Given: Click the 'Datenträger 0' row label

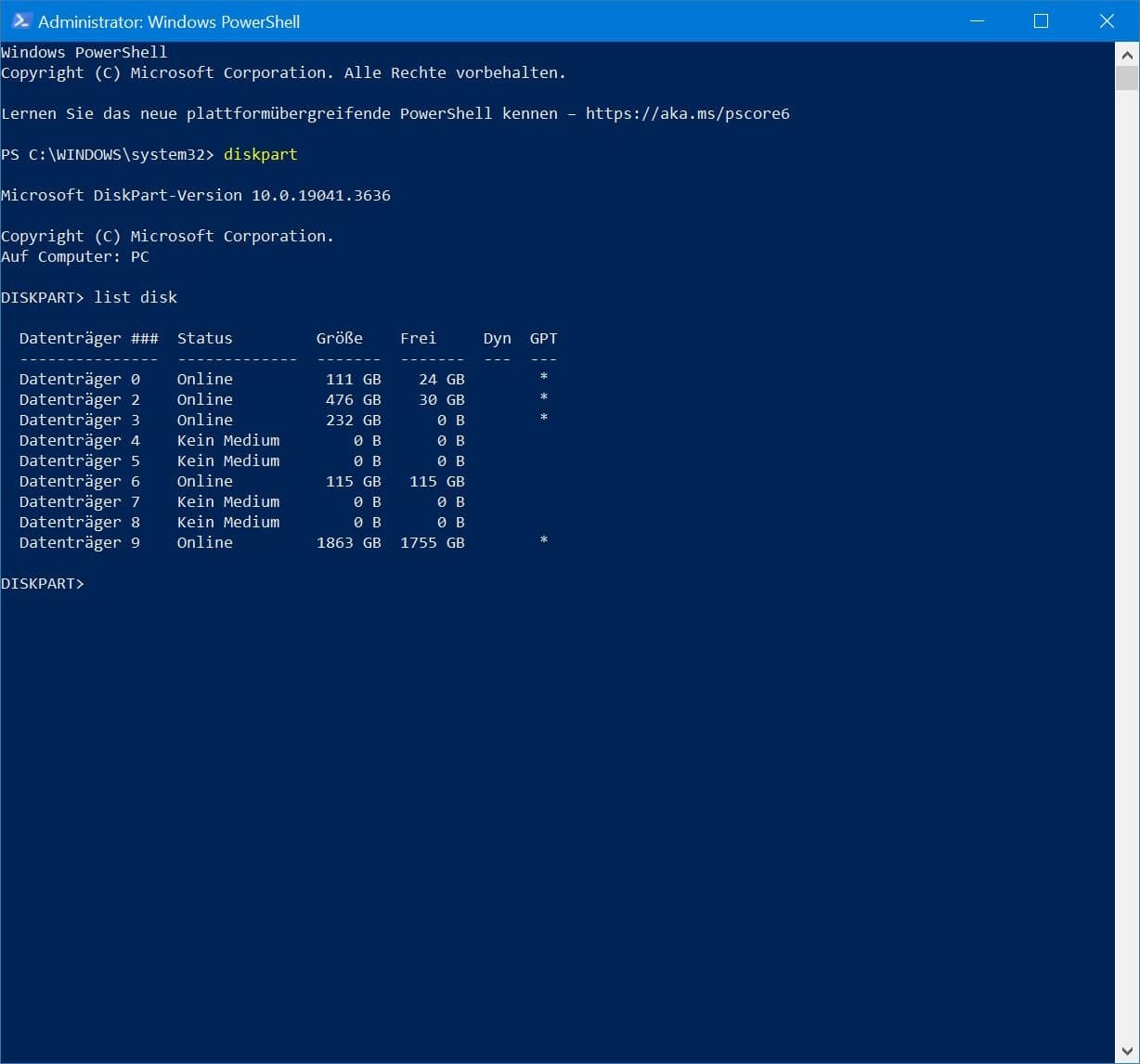Looking at the screenshot, I should [80, 379].
